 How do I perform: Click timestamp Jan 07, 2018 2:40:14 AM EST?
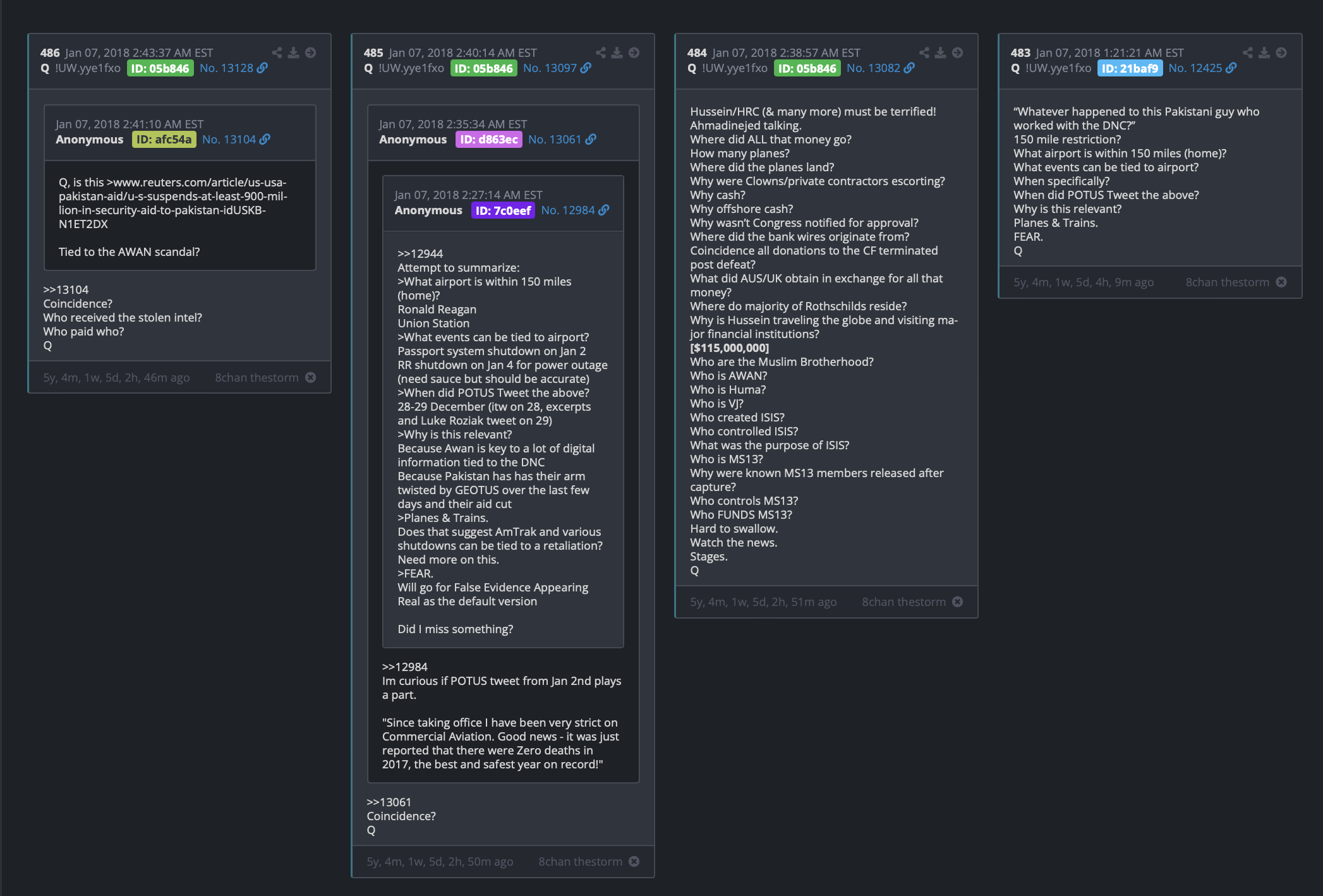coord(462,52)
